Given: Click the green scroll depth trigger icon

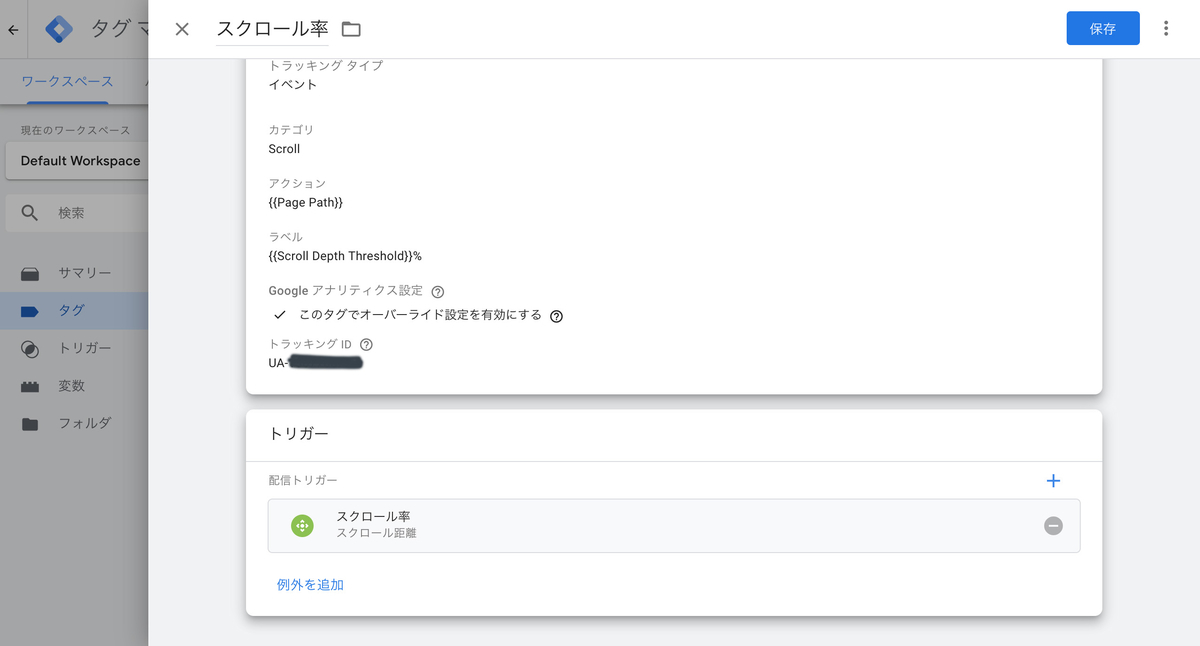Looking at the screenshot, I should (302, 525).
